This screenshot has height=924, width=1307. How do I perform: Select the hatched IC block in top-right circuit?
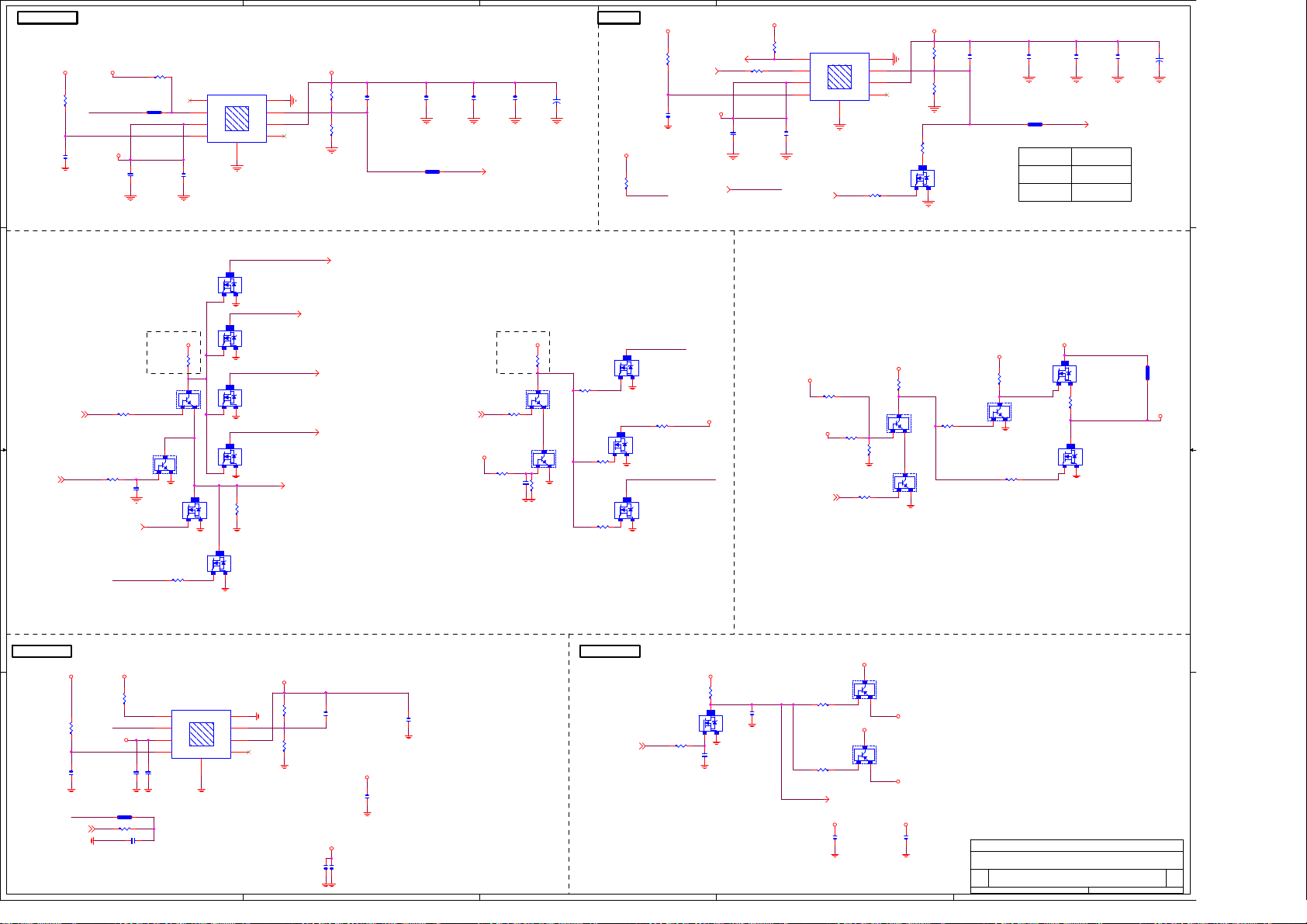click(x=839, y=77)
